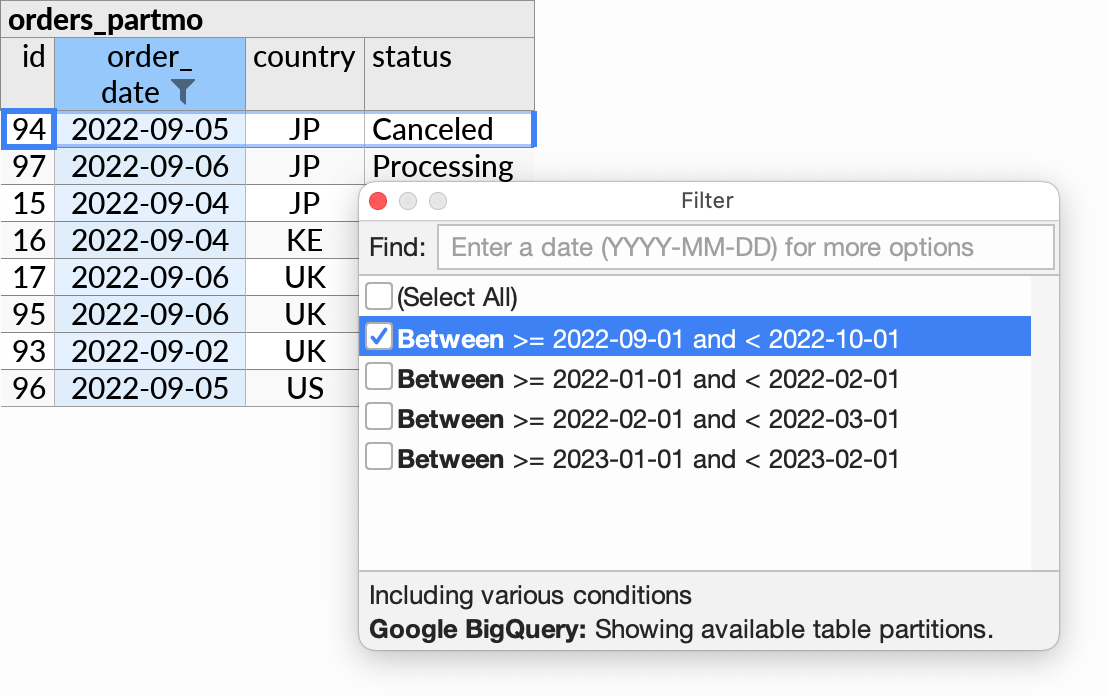
Task: Click the Find date input field
Action: coord(745,247)
